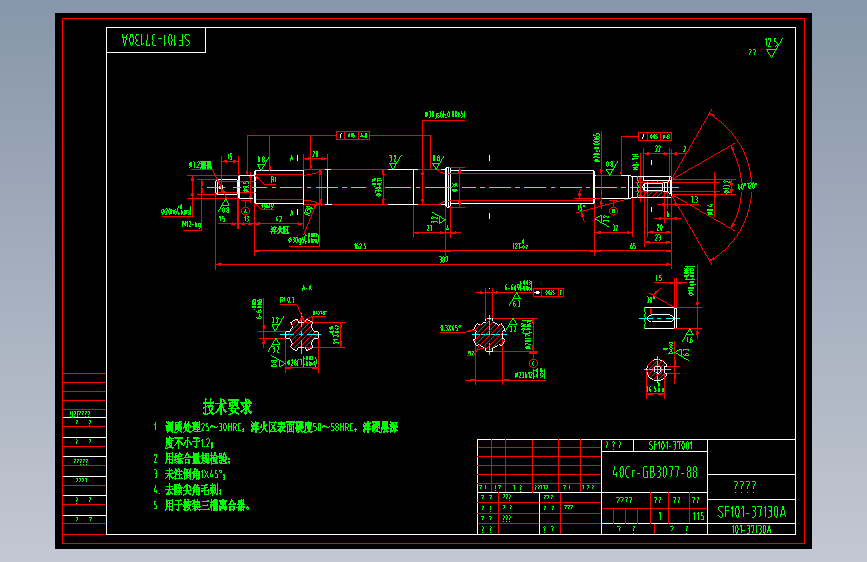This screenshot has height=562, width=867.
Task: Click '101-37130A' text at bottom of title block
Action: coord(751,529)
